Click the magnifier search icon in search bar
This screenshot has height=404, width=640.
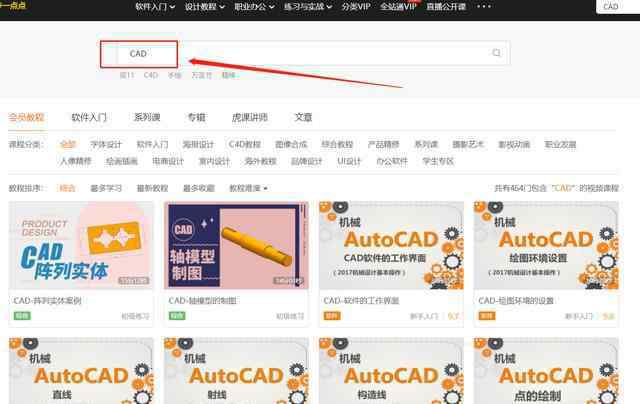pos(496,53)
